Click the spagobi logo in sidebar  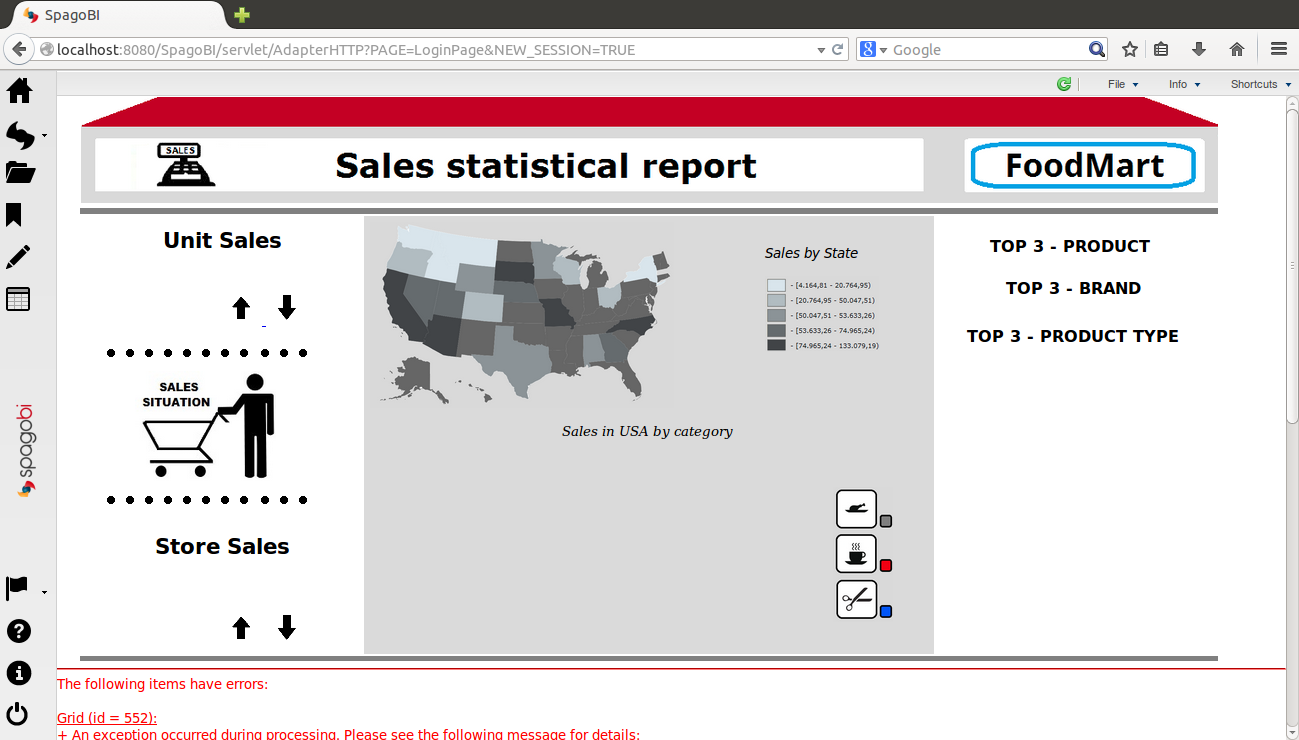(x=25, y=451)
